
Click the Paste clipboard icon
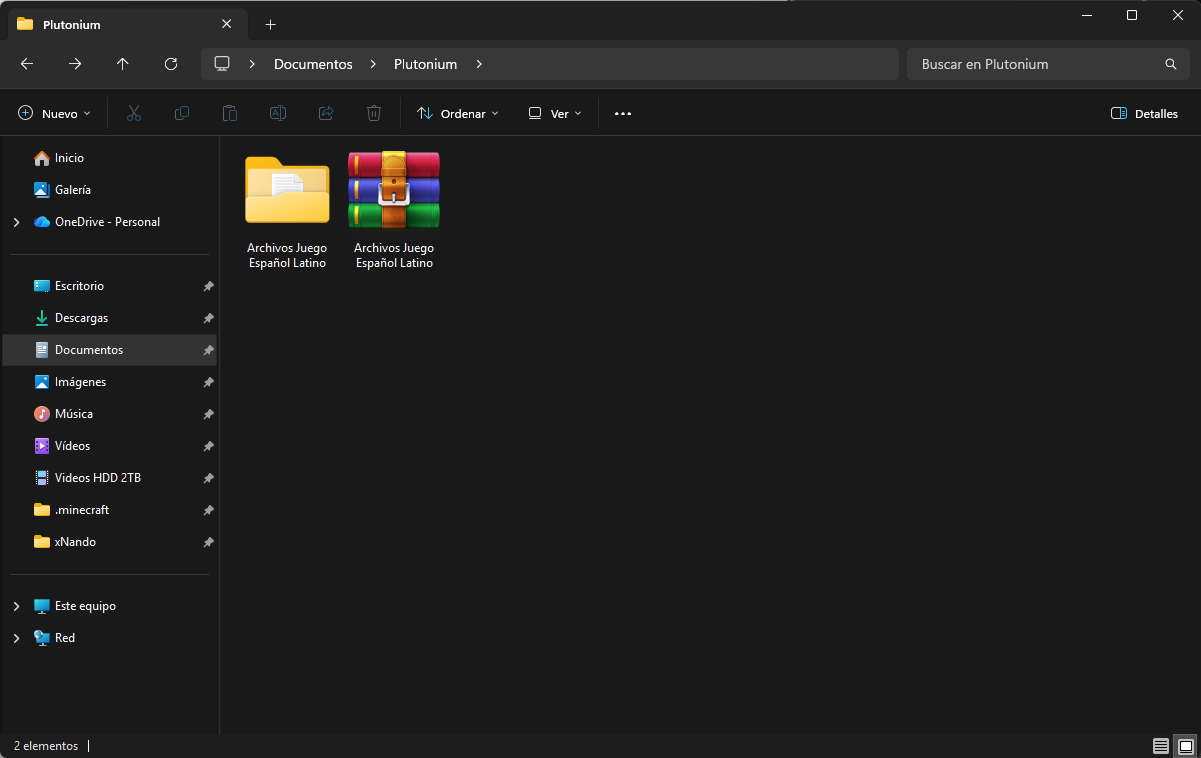click(230, 114)
